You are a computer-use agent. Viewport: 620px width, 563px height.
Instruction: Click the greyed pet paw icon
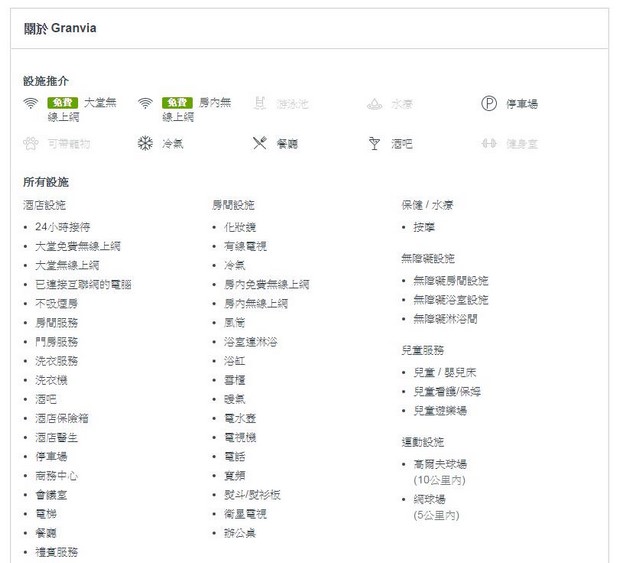[30, 143]
